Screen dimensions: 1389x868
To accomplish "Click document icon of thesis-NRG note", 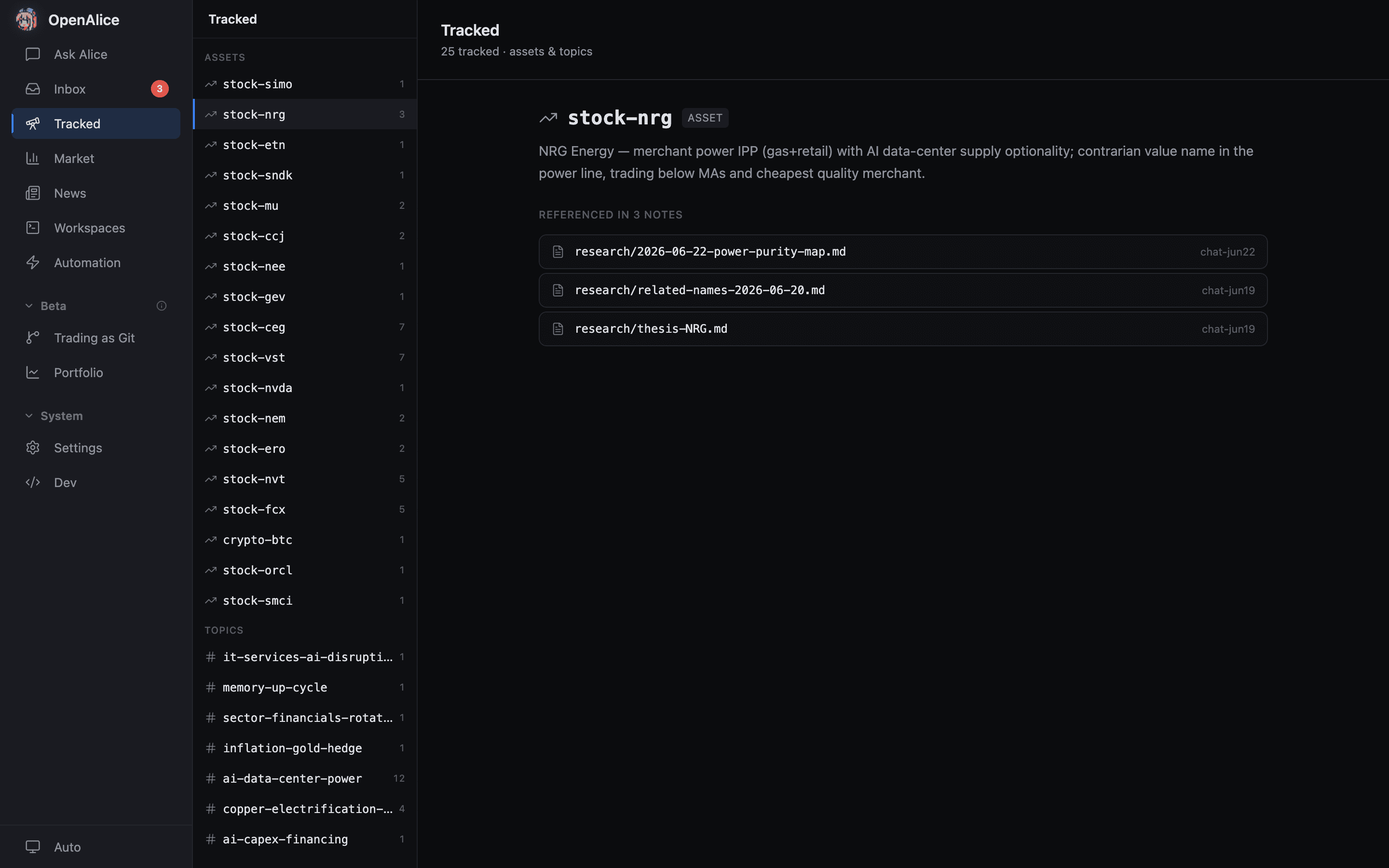I will [x=558, y=329].
